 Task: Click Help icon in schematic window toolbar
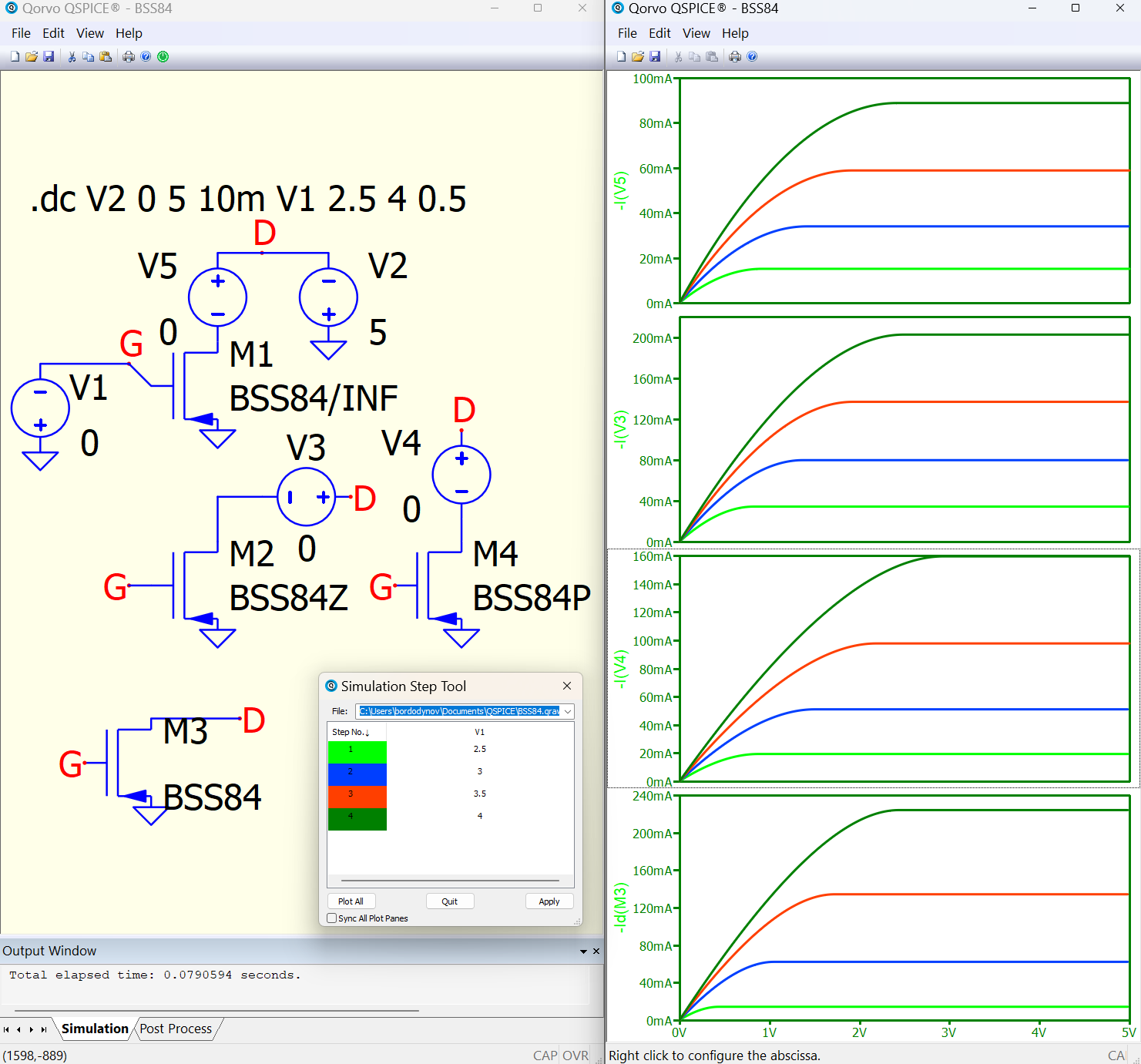click(146, 56)
